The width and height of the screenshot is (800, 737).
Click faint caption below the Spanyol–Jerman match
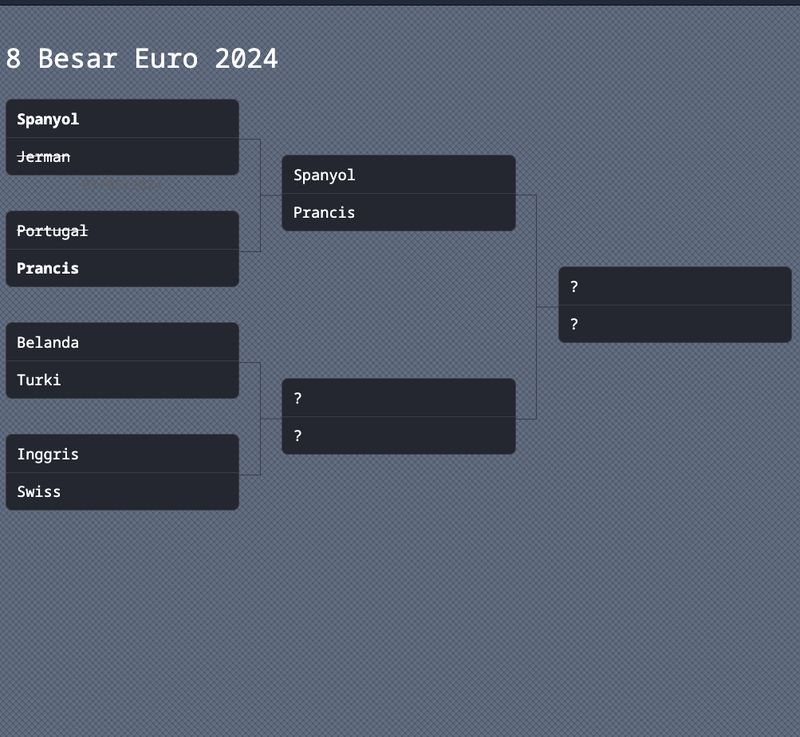[120, 184]
